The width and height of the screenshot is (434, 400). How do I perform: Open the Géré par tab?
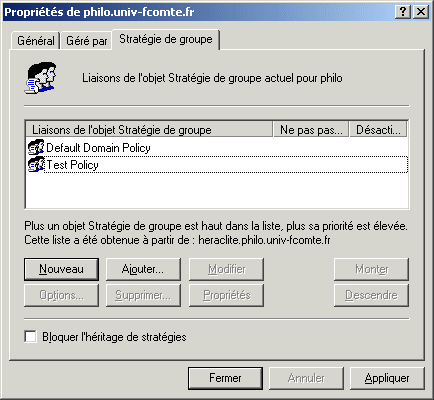point(87,41)
